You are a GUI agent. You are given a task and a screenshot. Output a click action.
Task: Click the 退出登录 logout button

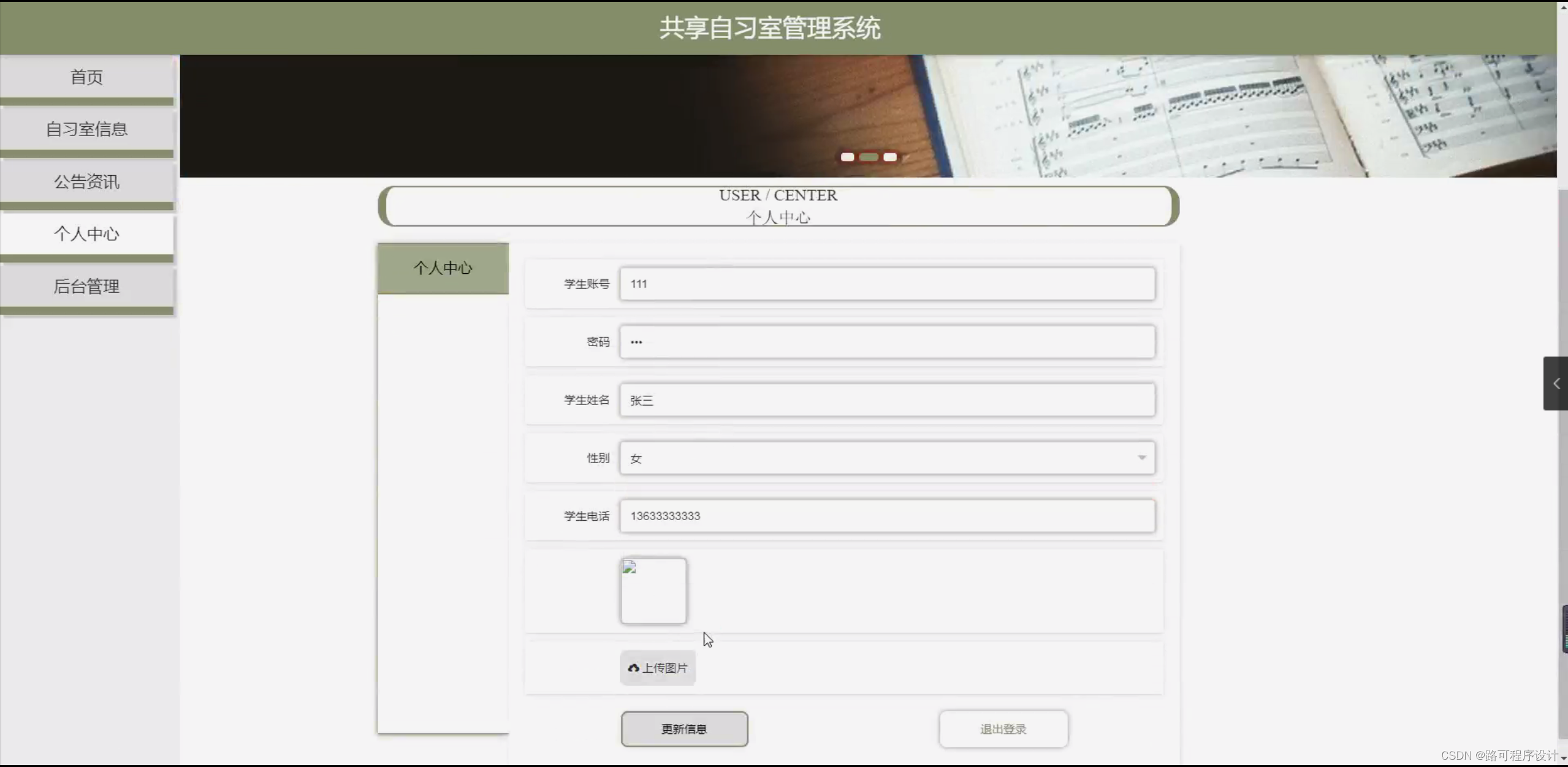[x=1003, y=729]
